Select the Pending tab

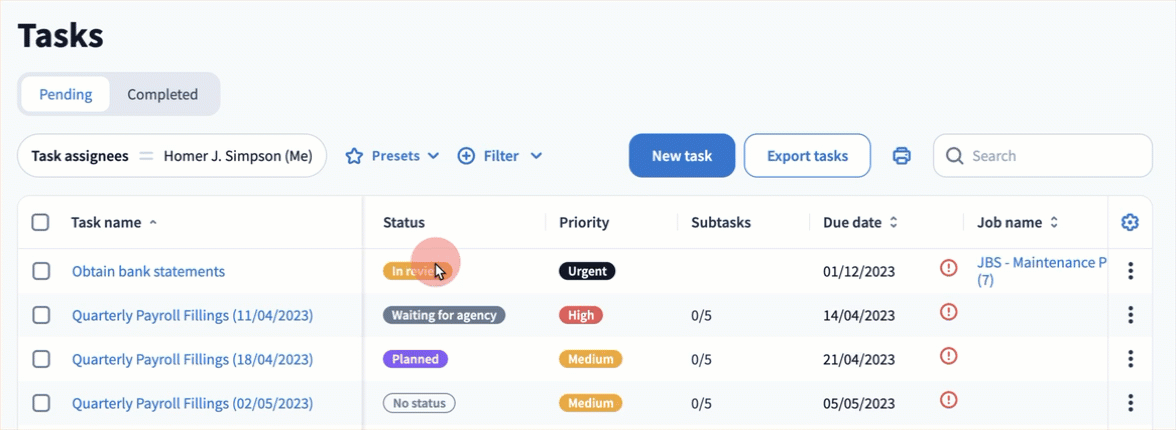tap(66, 95)
